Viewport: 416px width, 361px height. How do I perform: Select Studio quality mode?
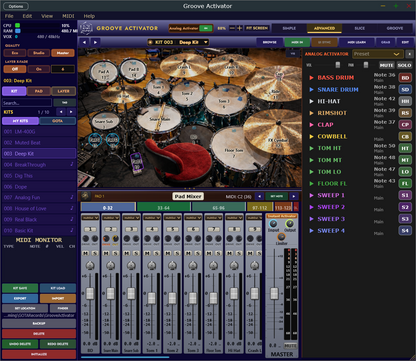click(39, 53)
